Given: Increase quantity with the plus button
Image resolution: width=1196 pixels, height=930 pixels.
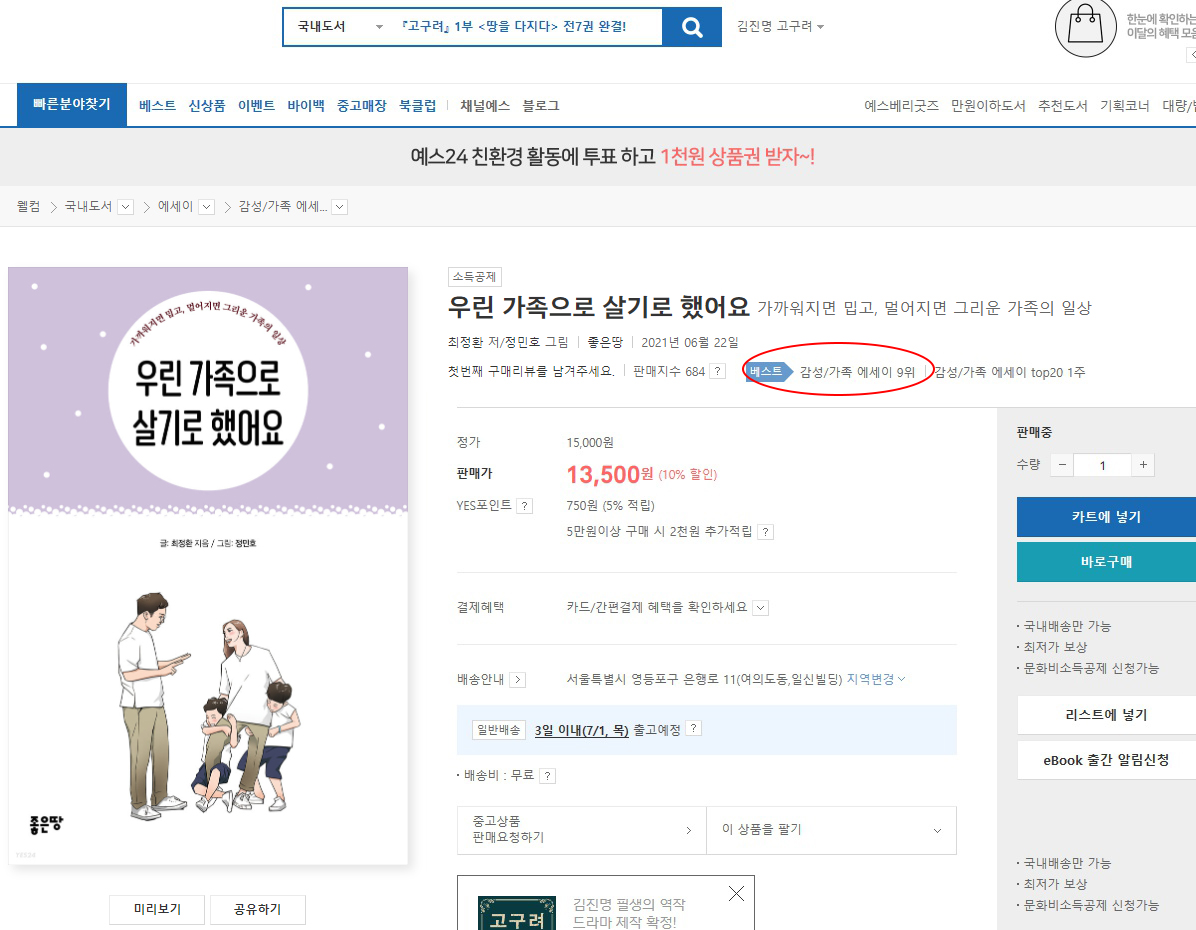Looking at the screenshot, I should pos(1143,465).
